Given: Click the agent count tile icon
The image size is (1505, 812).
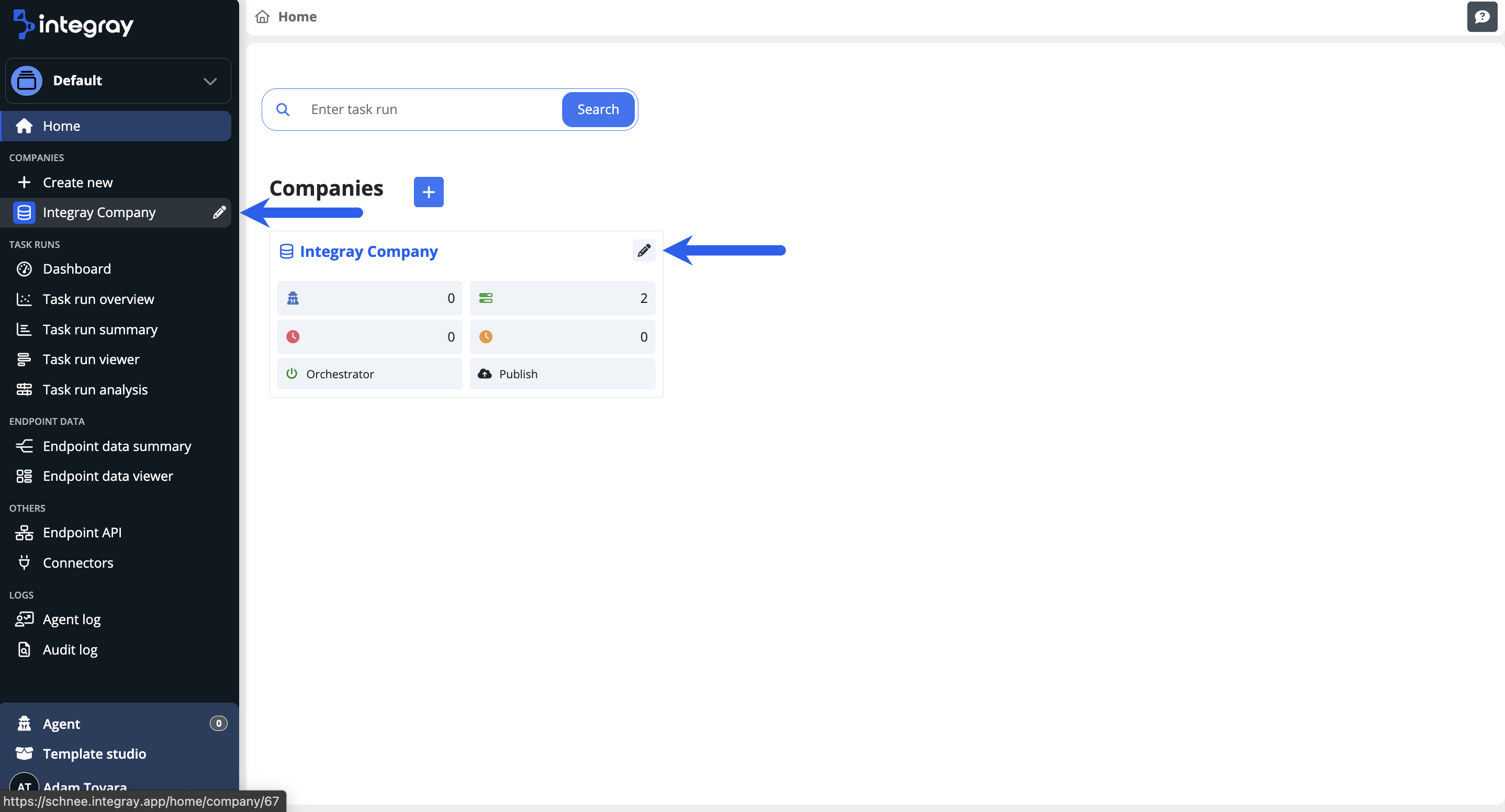Looking at the screenshot, I should (293, 299).
